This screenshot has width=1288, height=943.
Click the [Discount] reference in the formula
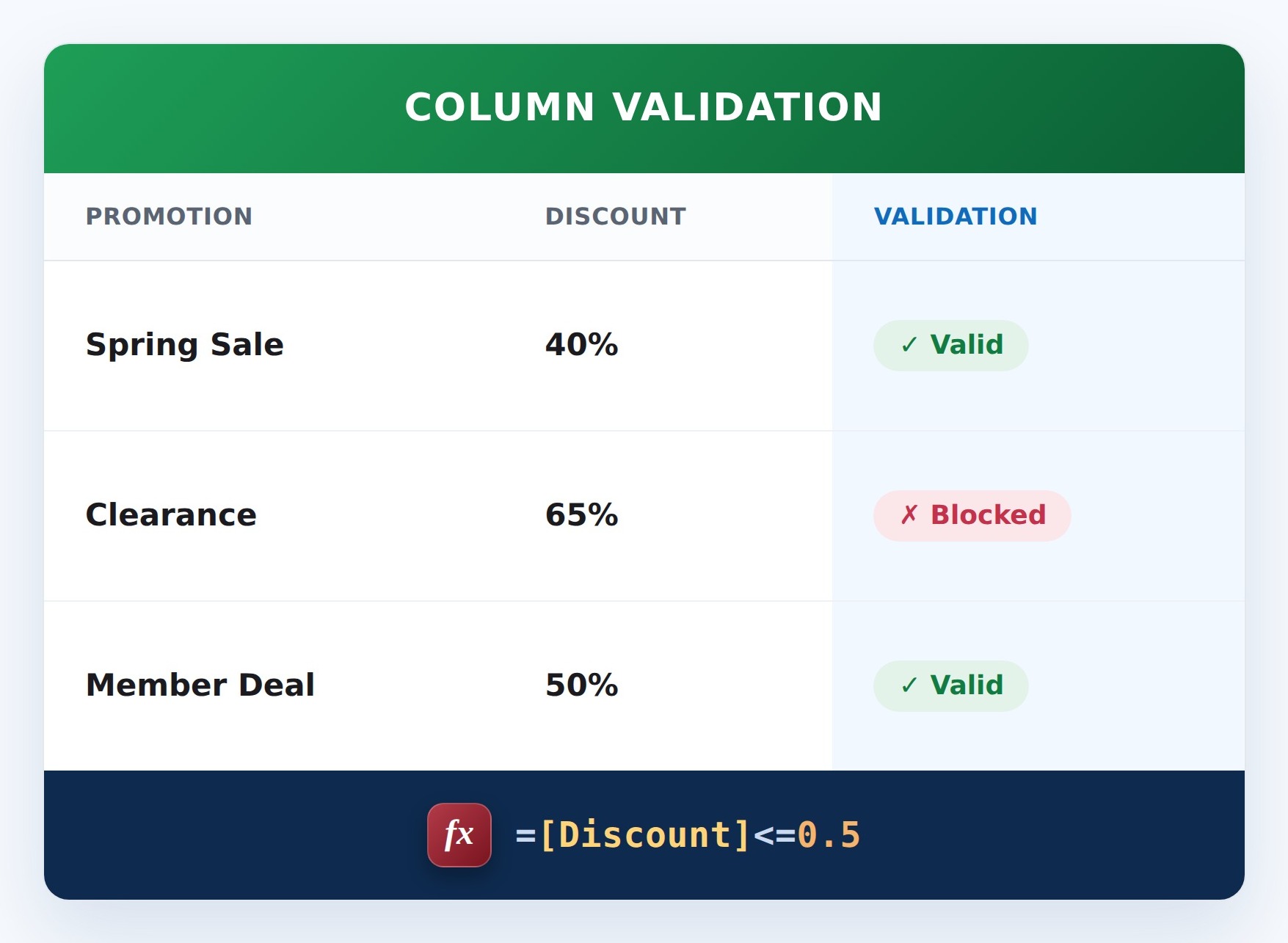pyautogui.click(x=645, y=835)
